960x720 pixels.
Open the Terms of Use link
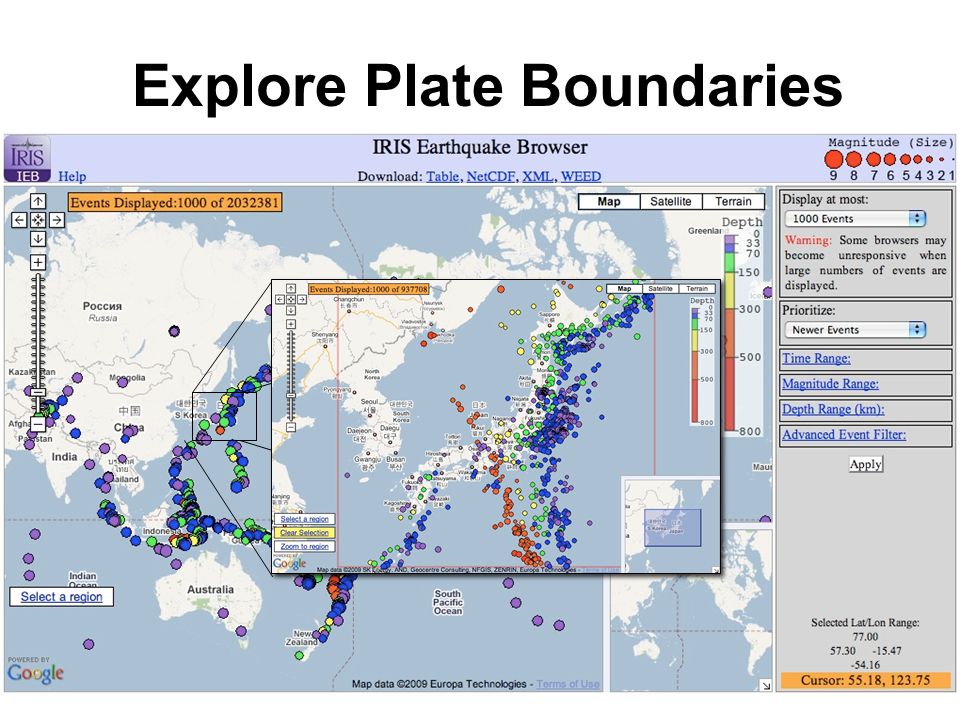tap(568, 684)
